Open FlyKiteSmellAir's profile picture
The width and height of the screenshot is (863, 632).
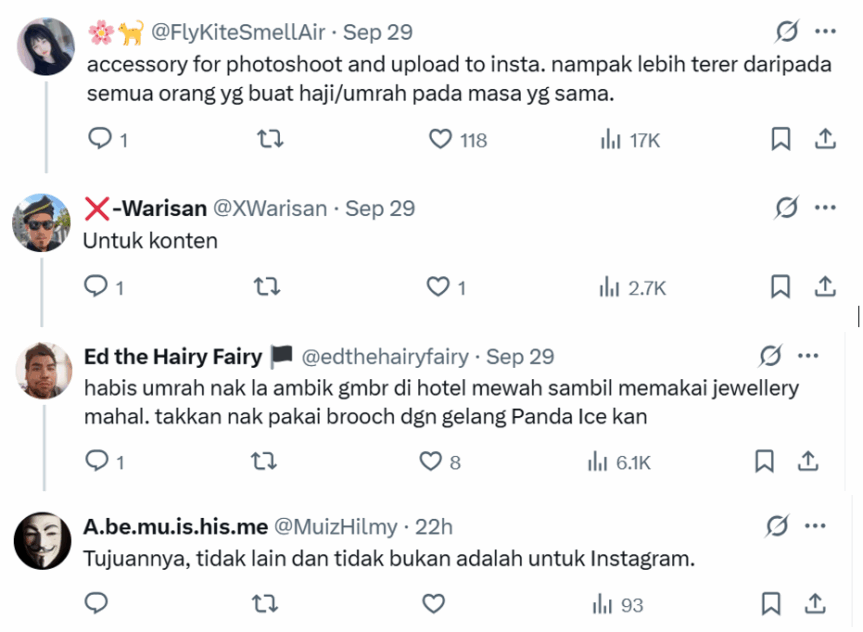[46, 46]
